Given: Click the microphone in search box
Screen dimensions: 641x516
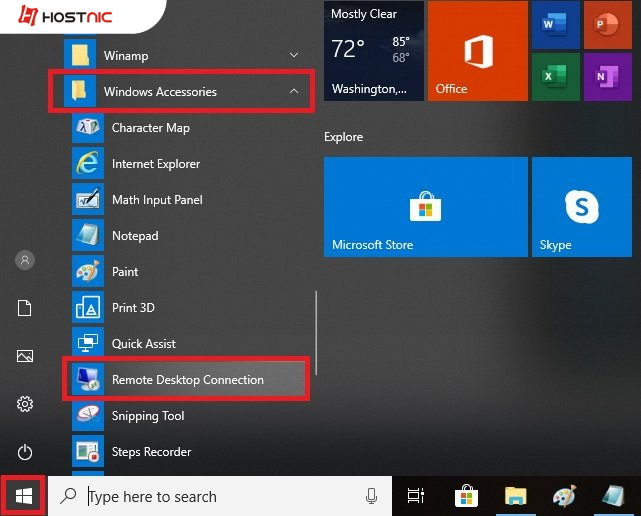Looking at the screenshot, I should click(371, 496).
